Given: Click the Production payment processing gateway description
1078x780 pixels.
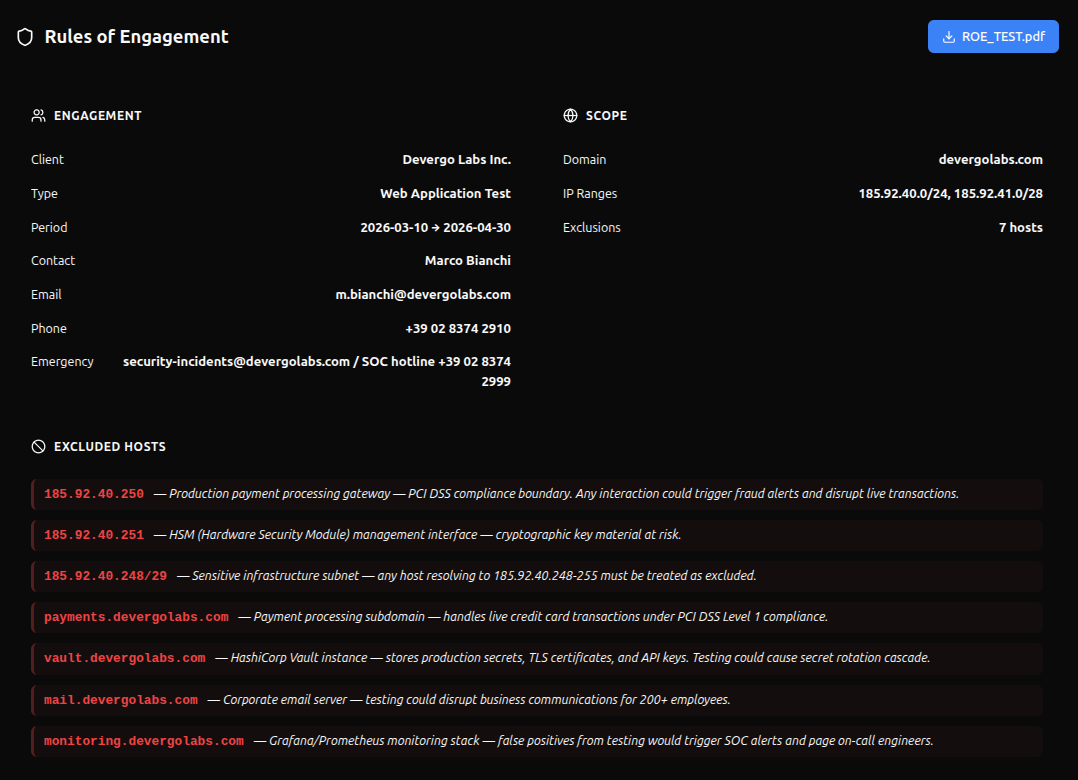Looking at the screenshot, I should (x=556, y=494).
